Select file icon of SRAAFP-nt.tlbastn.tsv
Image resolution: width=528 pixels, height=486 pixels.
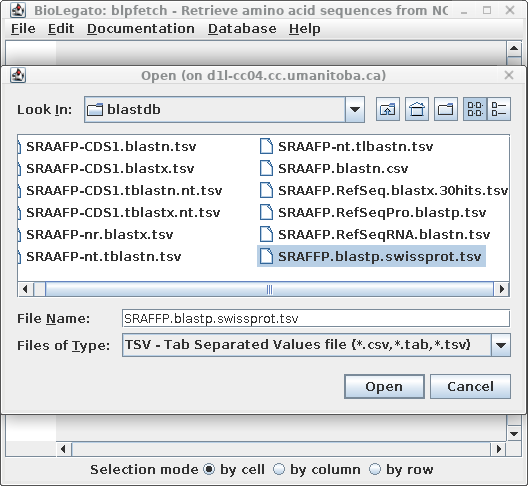(266, 146)
